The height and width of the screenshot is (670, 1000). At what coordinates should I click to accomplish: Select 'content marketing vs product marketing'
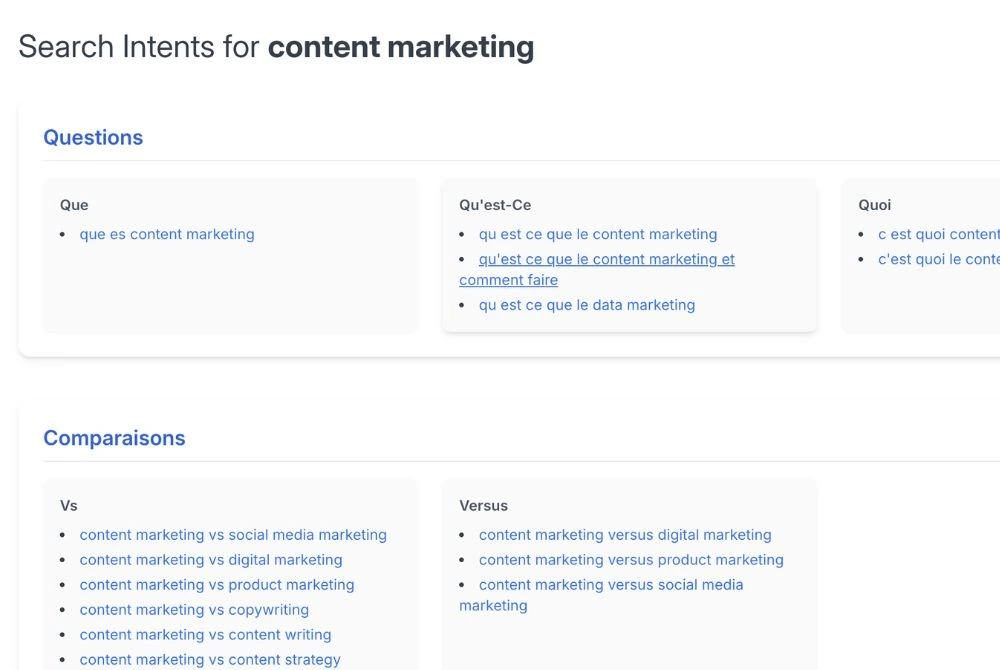217,585
